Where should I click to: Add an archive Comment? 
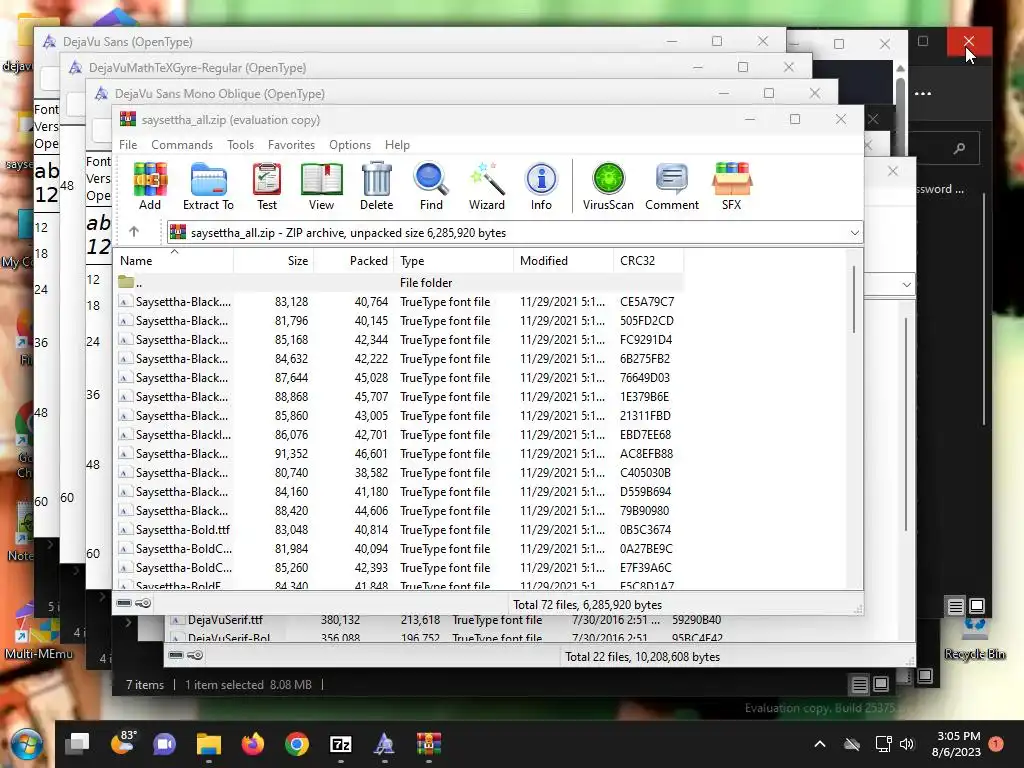pyautogui.click(x=672, y=186)
